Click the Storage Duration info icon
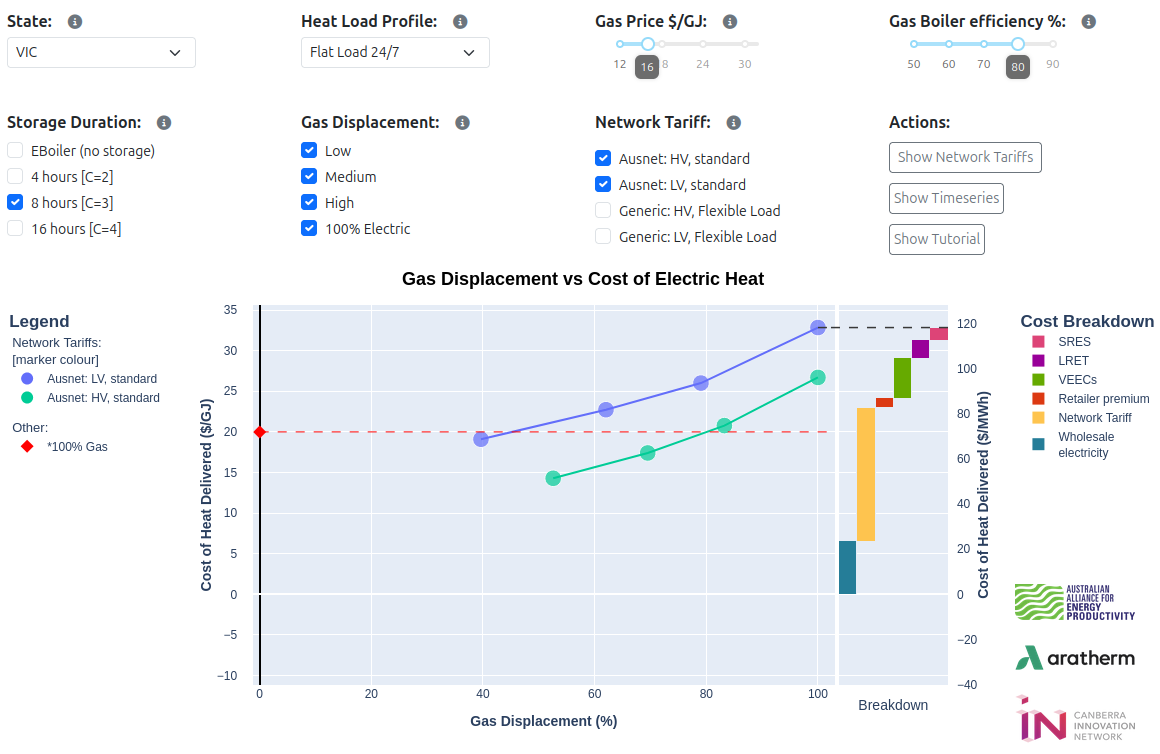Screen dimensions: 1160x754 coord(164,123)
